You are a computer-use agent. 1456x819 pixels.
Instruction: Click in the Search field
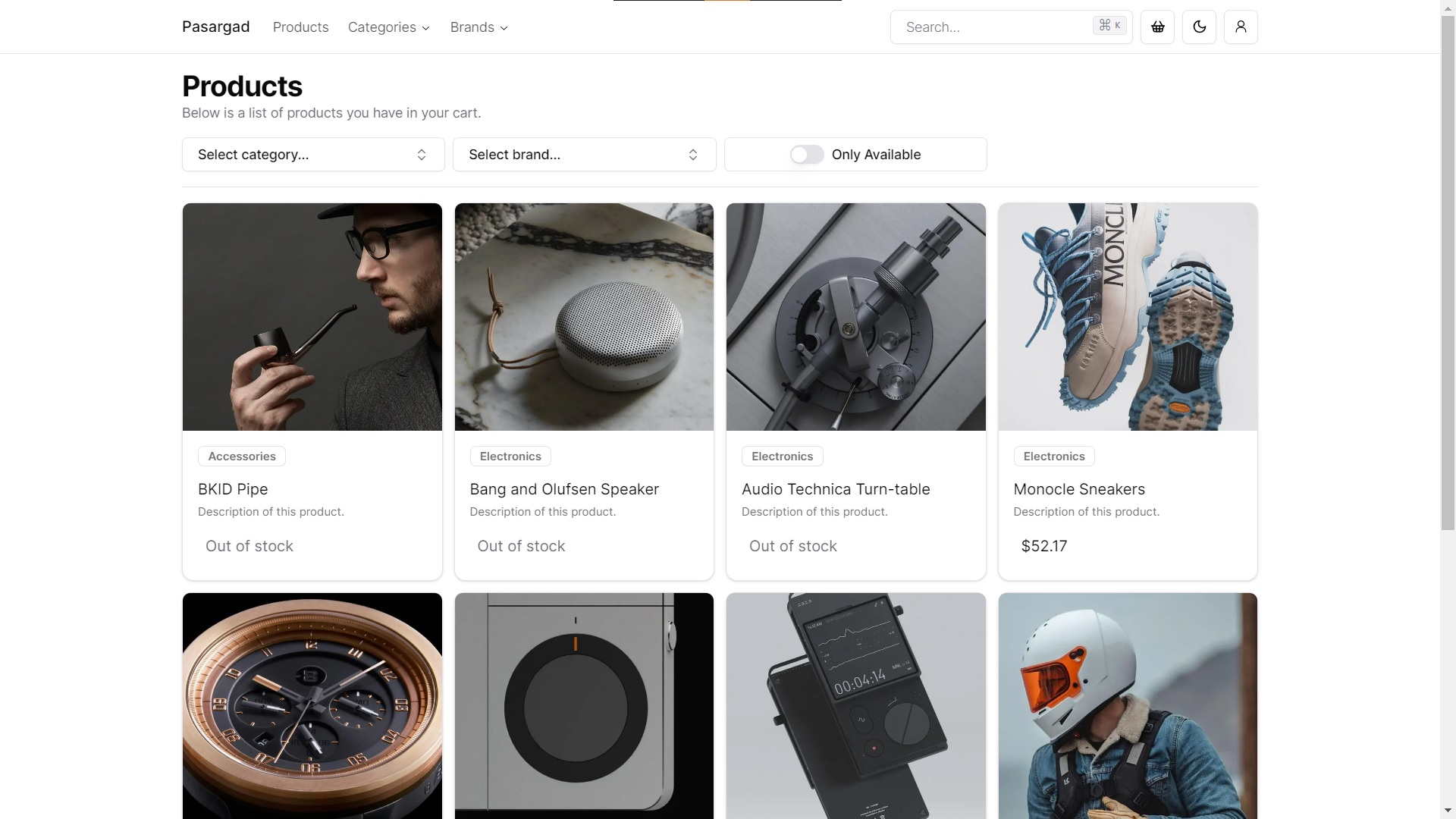[993, 27]
